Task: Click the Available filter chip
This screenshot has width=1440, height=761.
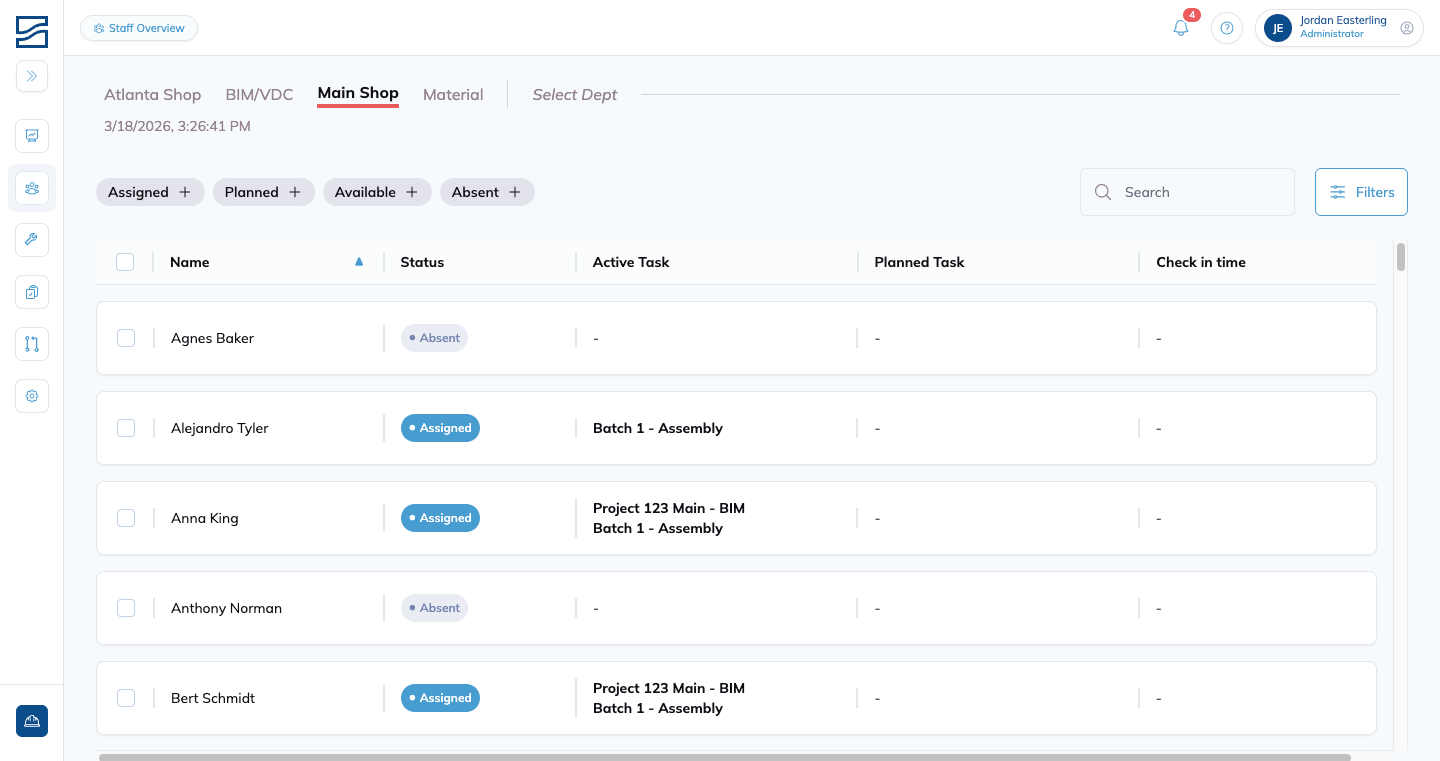Action: 377,192
